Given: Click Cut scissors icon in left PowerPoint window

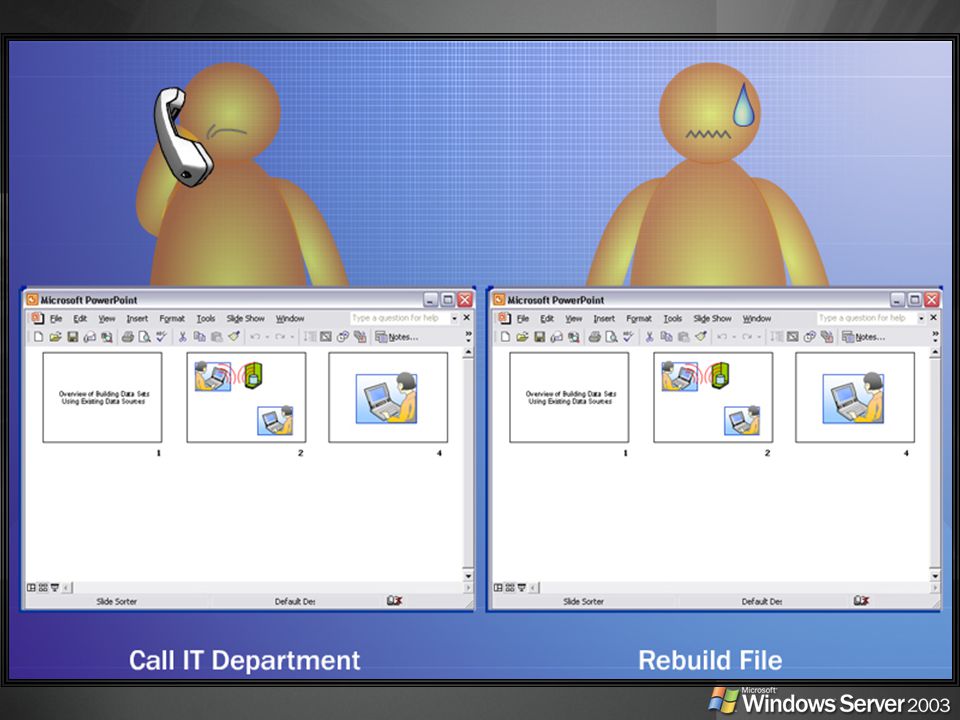Looking at the screenshot, I should click(182, 337).
